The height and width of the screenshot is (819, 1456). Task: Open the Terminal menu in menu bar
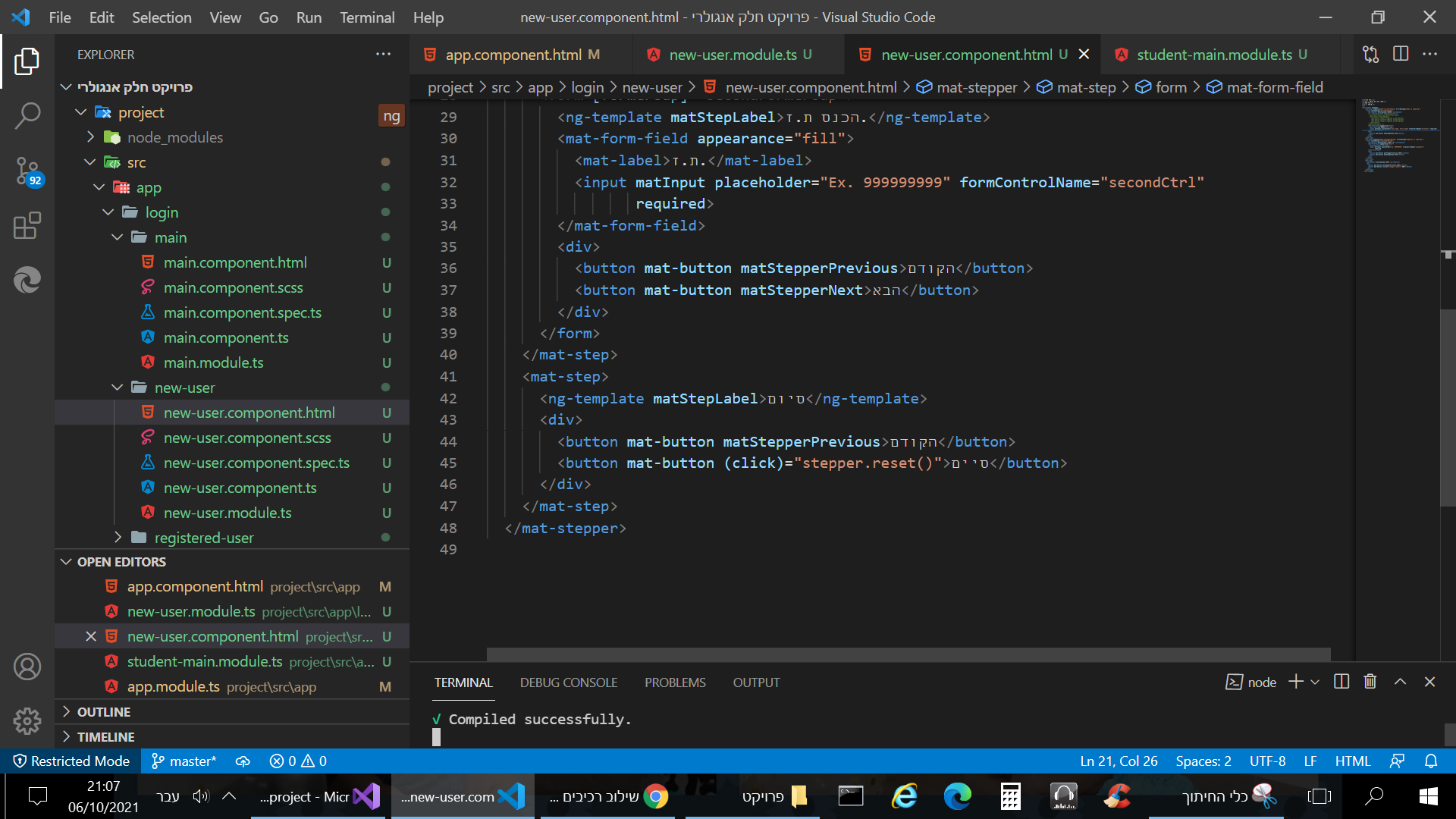tap(367, 17)
